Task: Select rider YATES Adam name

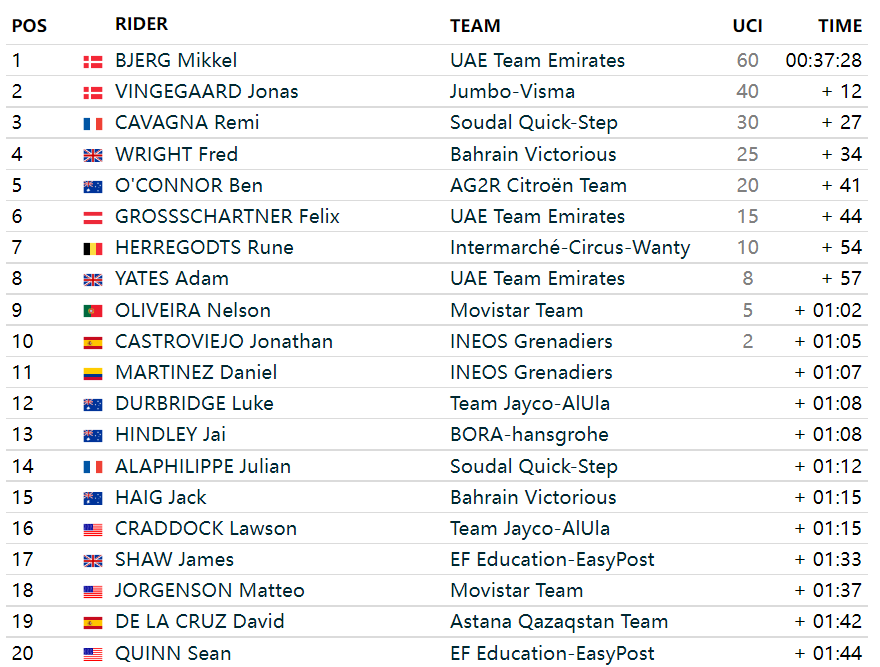Action: [x=172, y=278]
